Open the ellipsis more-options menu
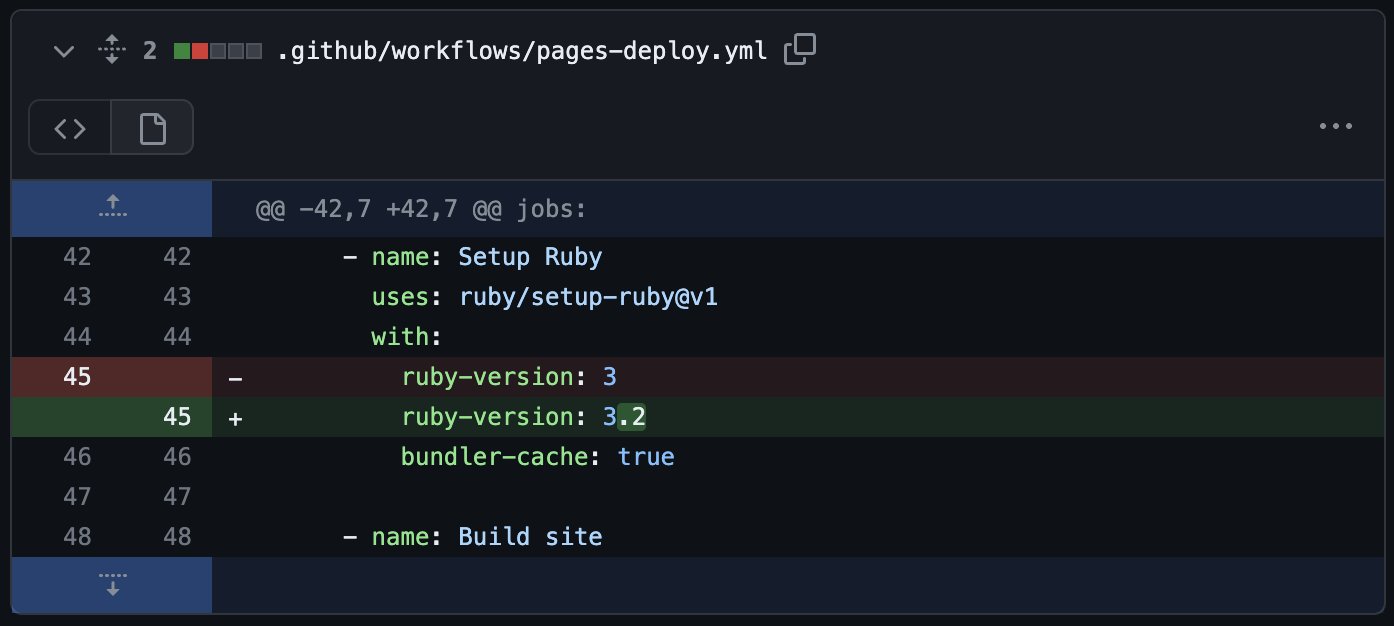 point(1336,125)
